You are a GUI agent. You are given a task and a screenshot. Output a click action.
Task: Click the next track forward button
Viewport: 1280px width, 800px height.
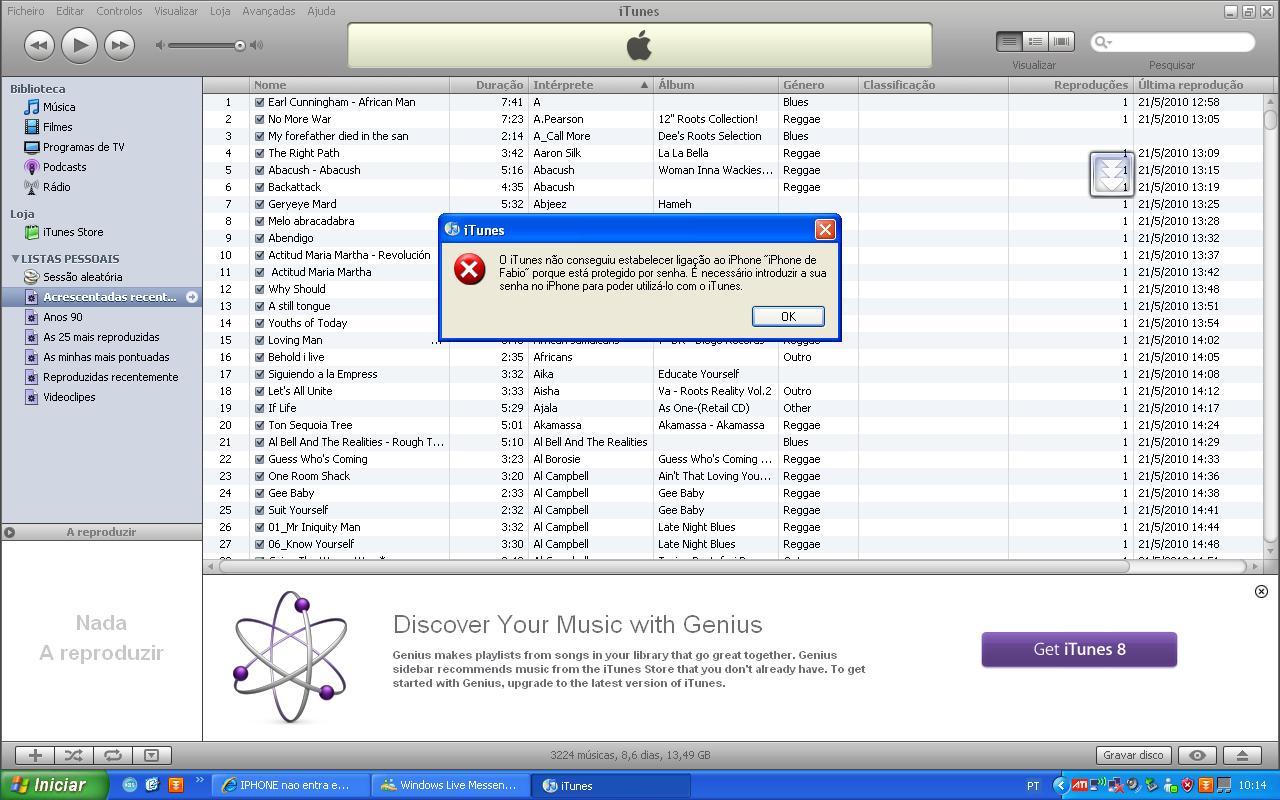tap(119, 44)
